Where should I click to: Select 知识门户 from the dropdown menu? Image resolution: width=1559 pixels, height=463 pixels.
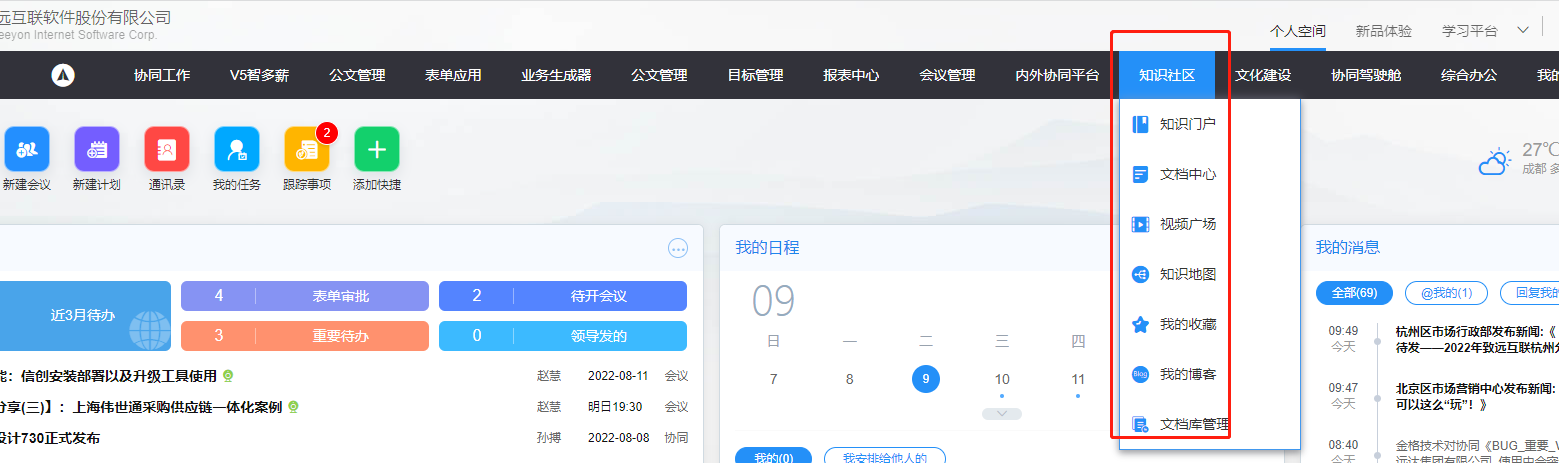[1187, 124]
